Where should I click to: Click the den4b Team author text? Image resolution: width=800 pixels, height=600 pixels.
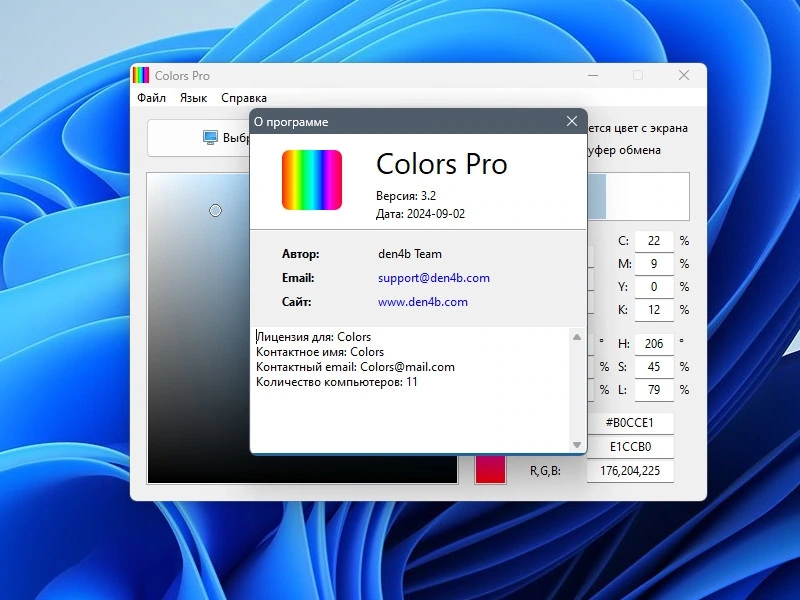pos(410,254)
